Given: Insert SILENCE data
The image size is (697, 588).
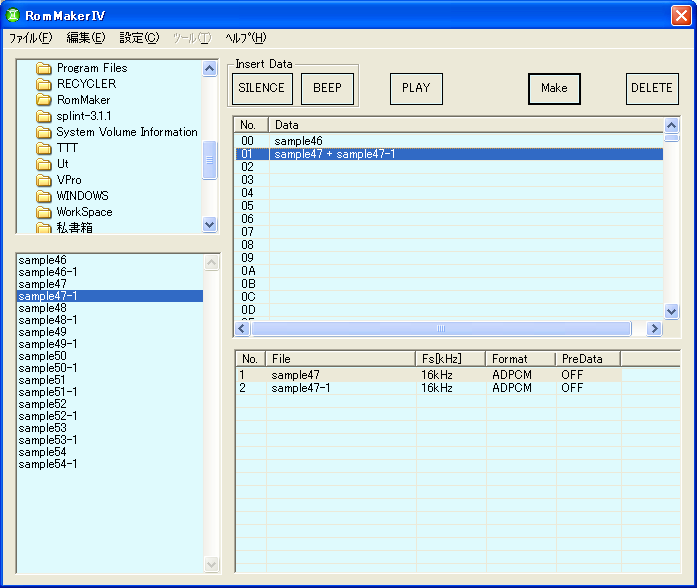Looking at the screenshot, I should 262,88.
